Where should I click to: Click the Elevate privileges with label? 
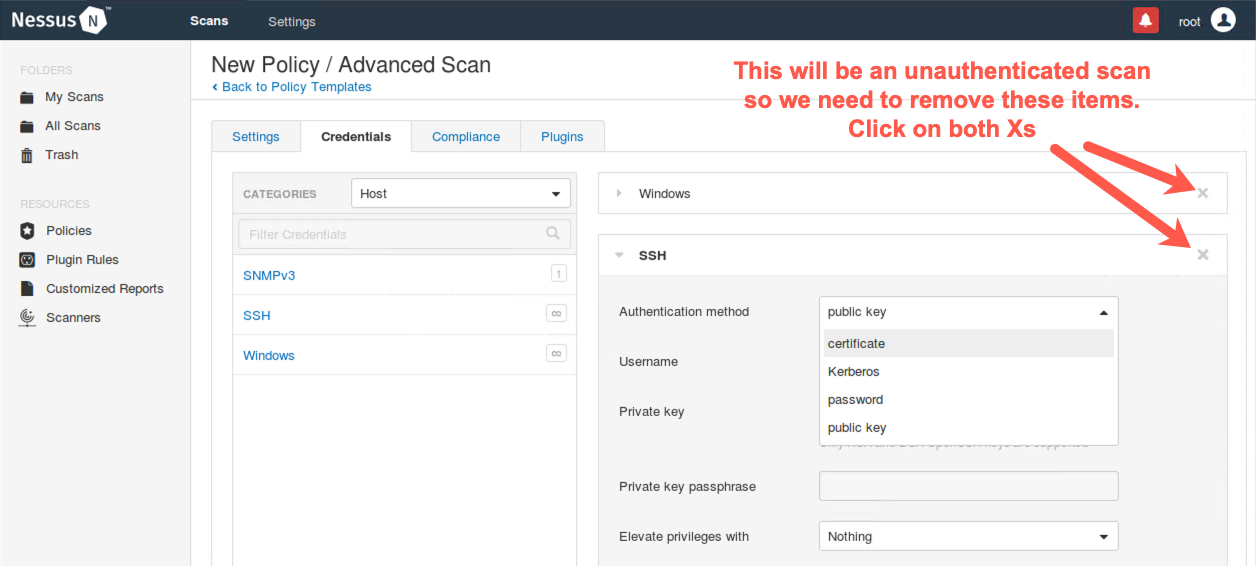pos(684,537)
